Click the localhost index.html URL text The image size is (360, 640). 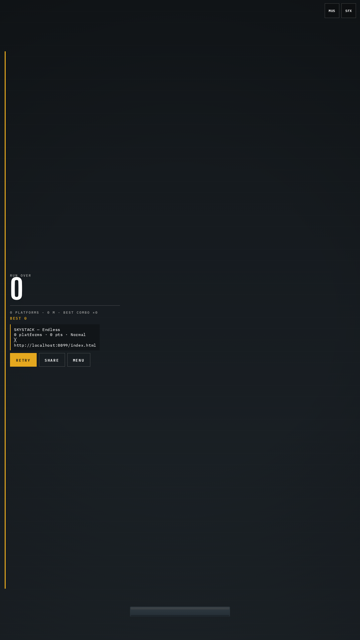click(55, 345)
